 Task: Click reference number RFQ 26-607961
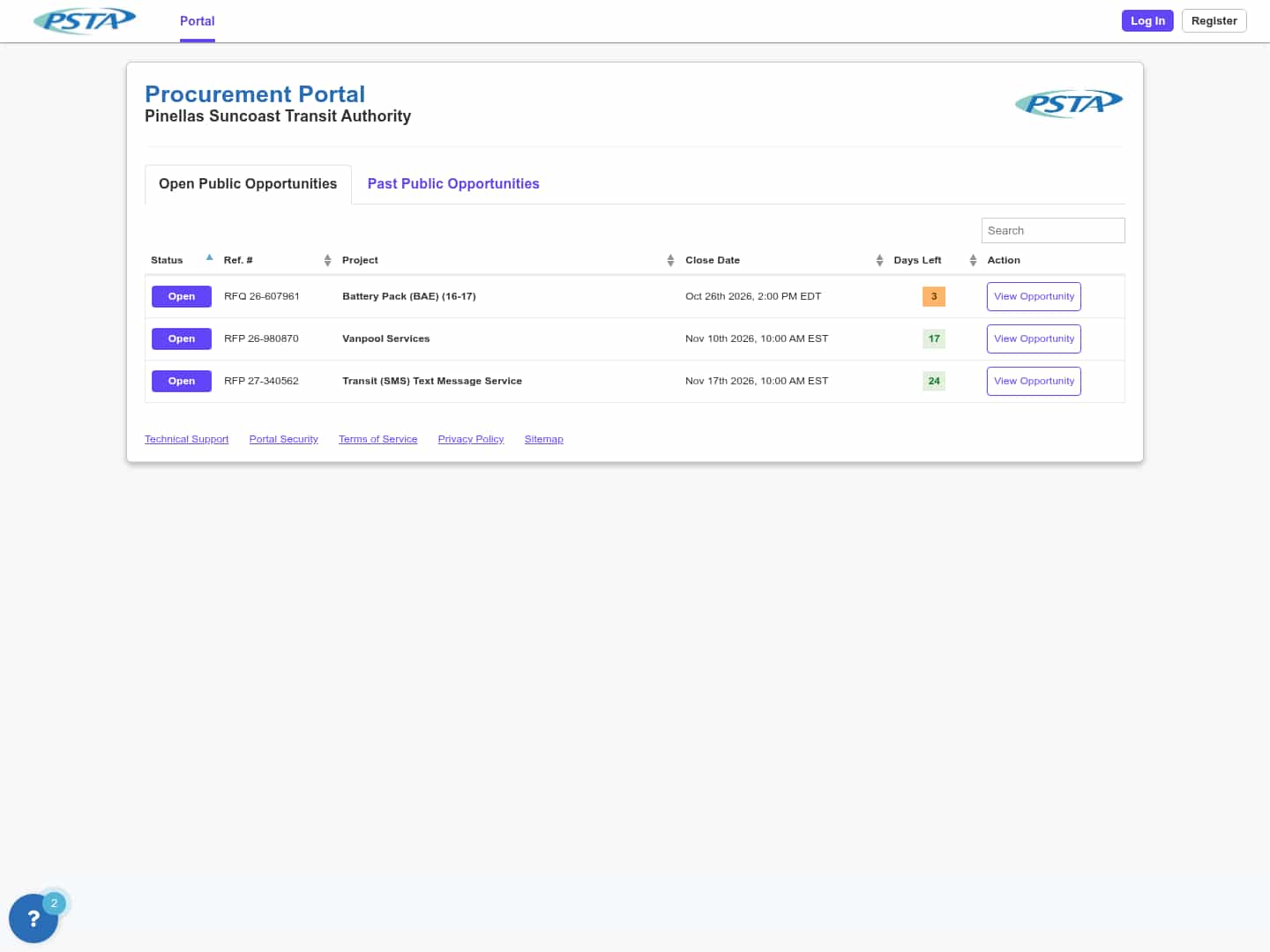coord(262,296)
